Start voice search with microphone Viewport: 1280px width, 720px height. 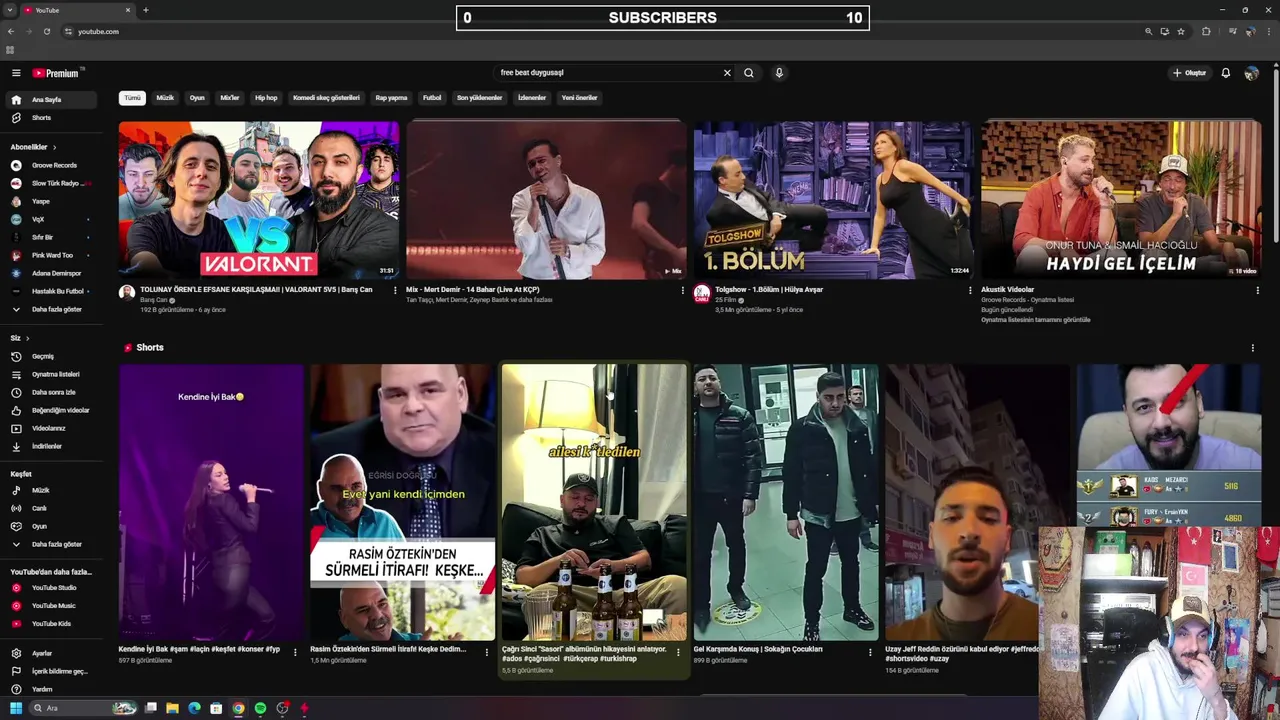(779, 73)
